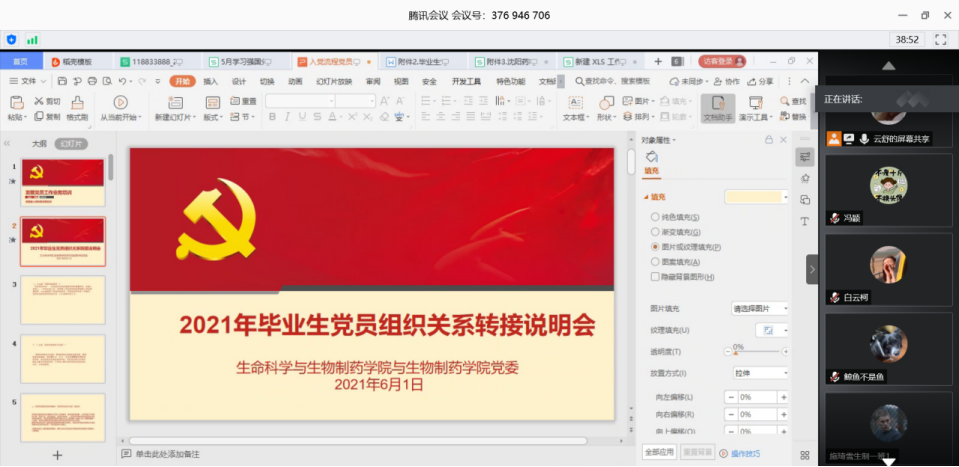The image size is (959, 467).
Task: Select slide 3 thumbnail in slide panel
Action: click(62, 300)
